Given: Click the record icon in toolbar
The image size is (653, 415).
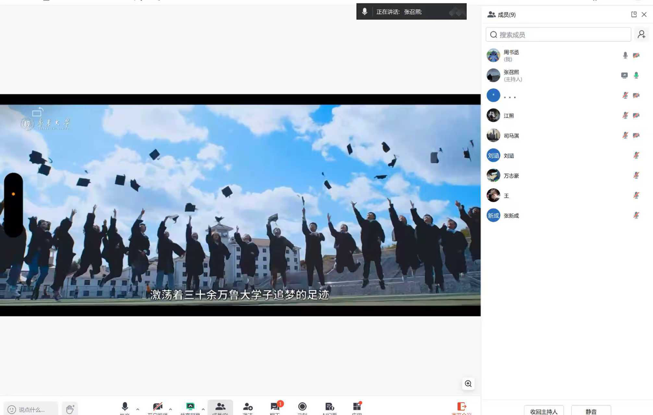Looking at the screenshot, I should pyautogui.click(x=302, y=407).
